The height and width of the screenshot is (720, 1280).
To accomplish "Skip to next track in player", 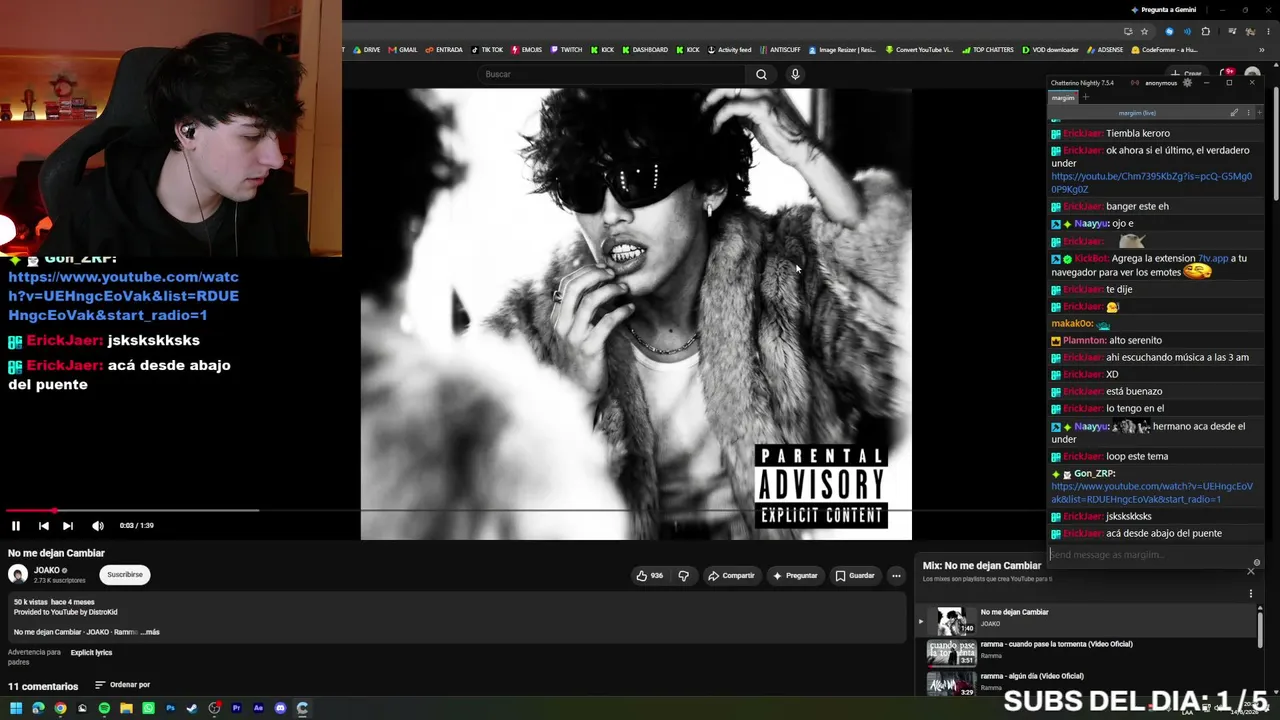I will 68,526.
